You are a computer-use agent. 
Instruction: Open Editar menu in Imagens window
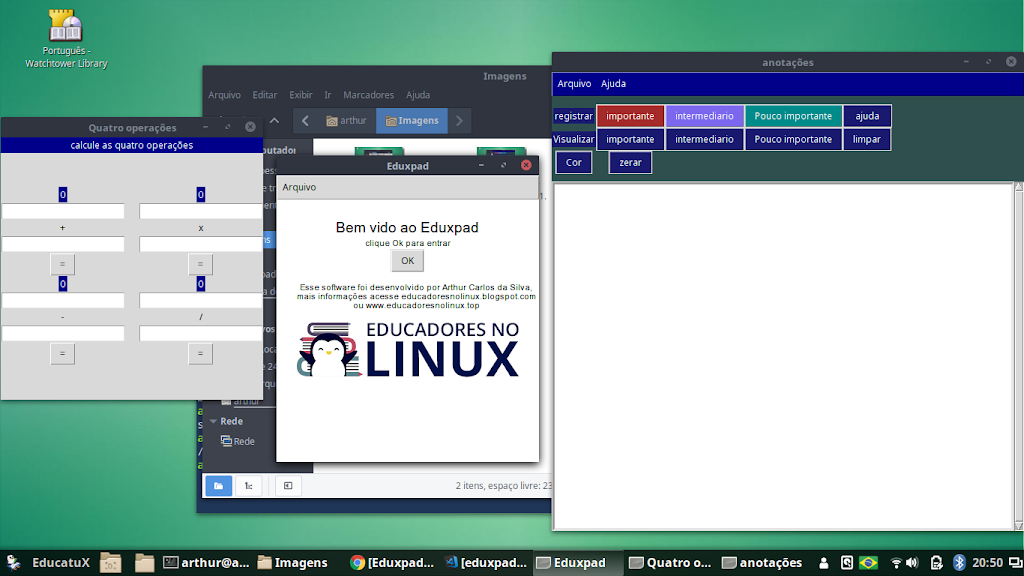pos(264,95)
